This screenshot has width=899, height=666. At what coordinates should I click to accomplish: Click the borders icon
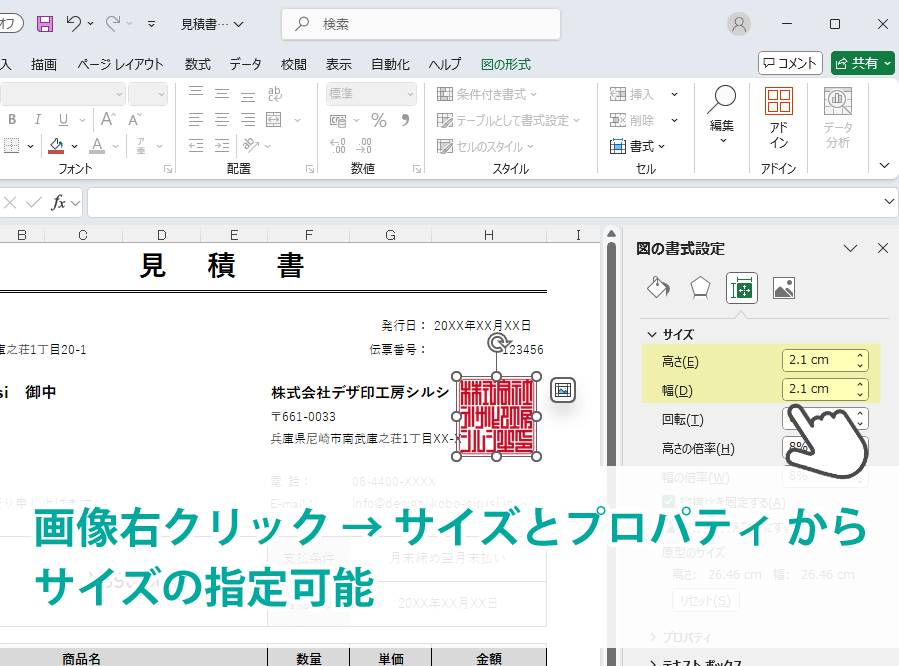[11, 146]
